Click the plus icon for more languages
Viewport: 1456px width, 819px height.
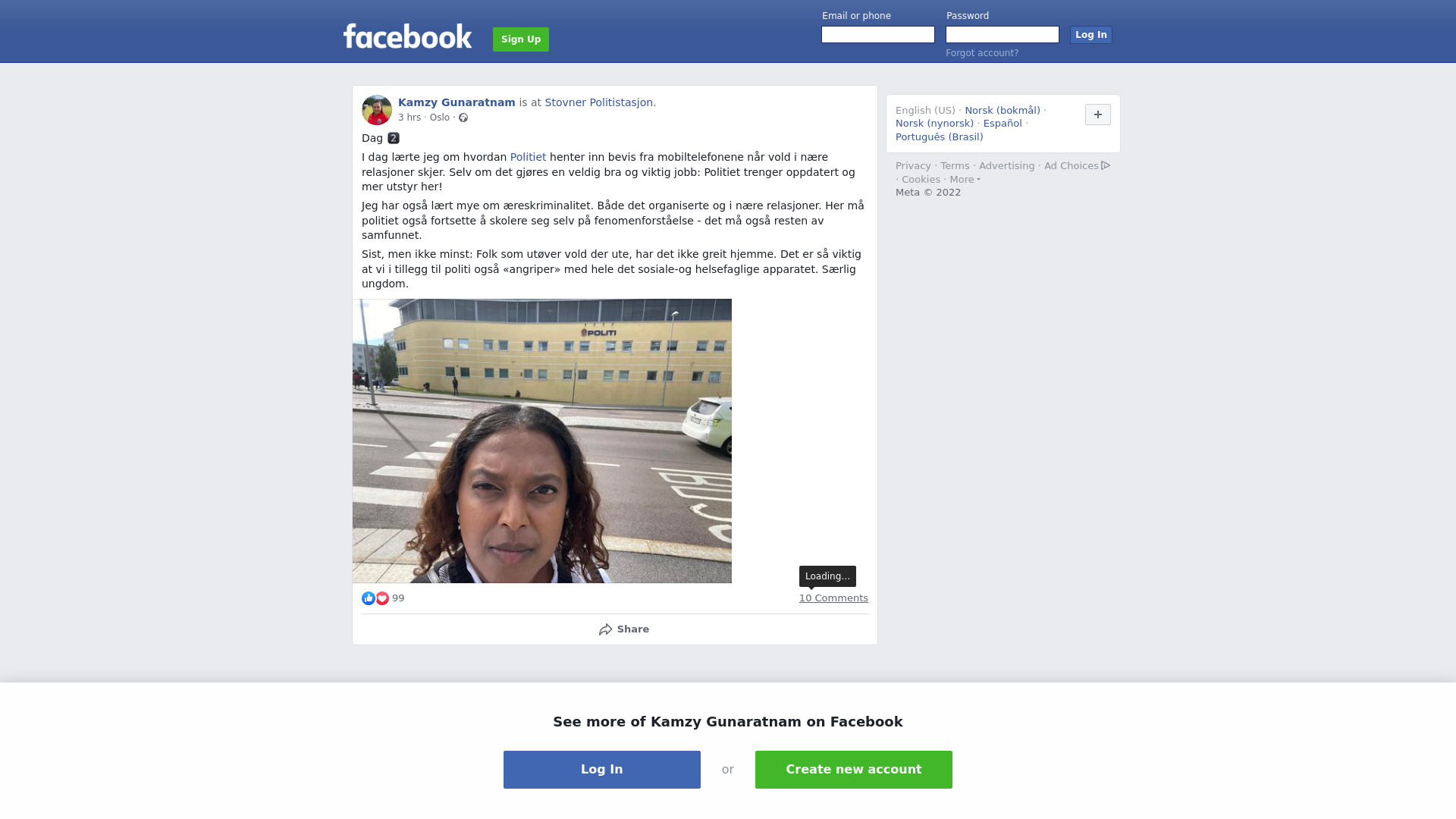click(x=1097, y=115)
